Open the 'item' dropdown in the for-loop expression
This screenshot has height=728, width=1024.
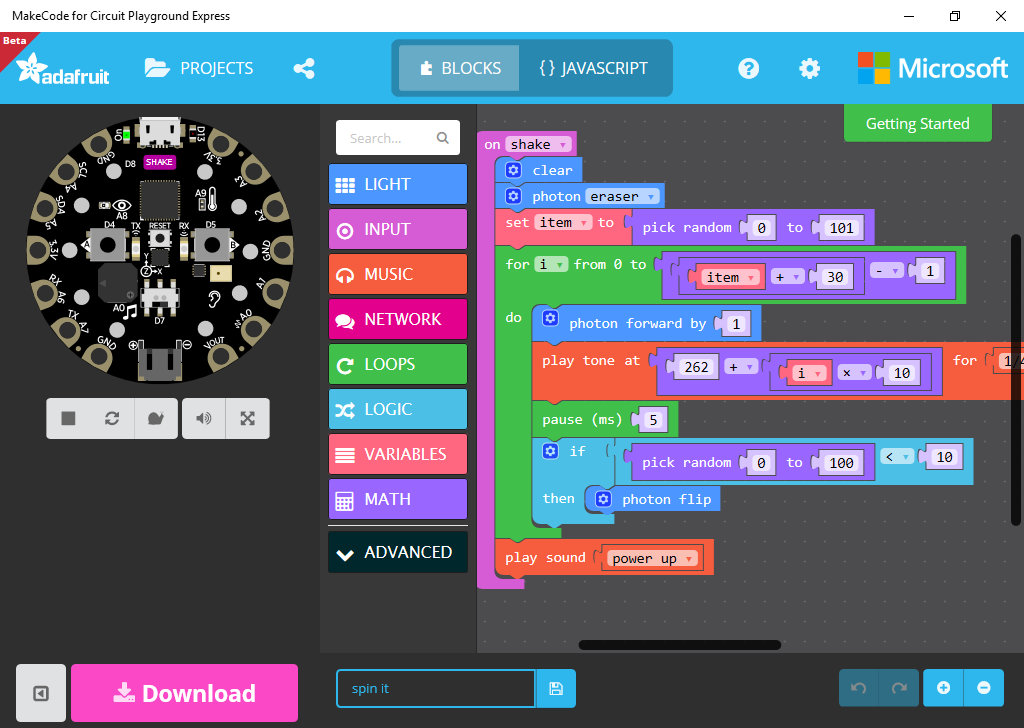point(730,277)
